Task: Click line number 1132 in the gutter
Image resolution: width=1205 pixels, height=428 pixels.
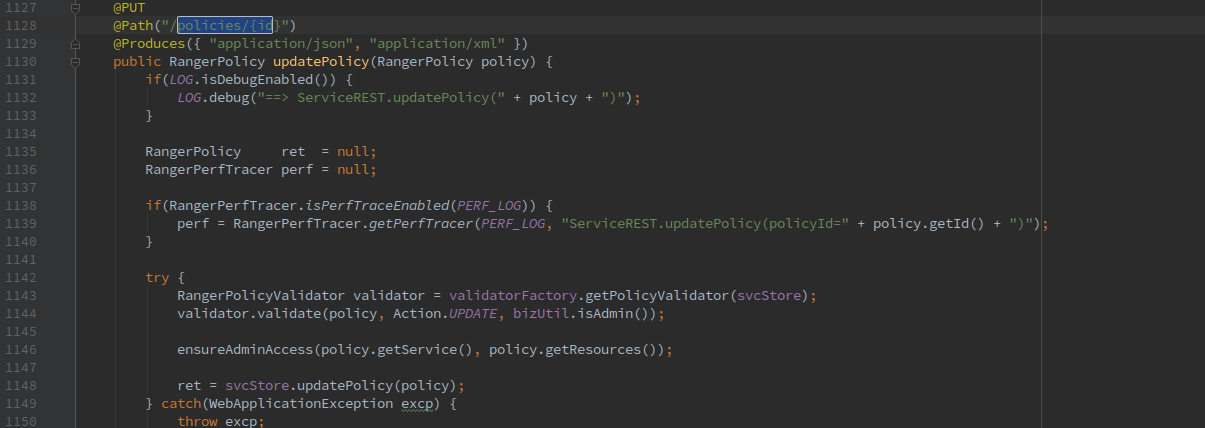Action: [x=21, y=98]
